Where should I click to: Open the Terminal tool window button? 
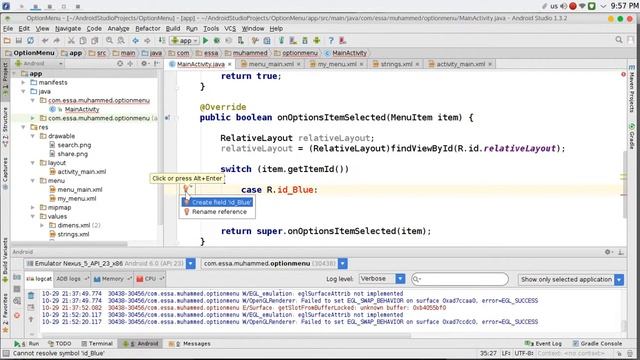(97, 344)
